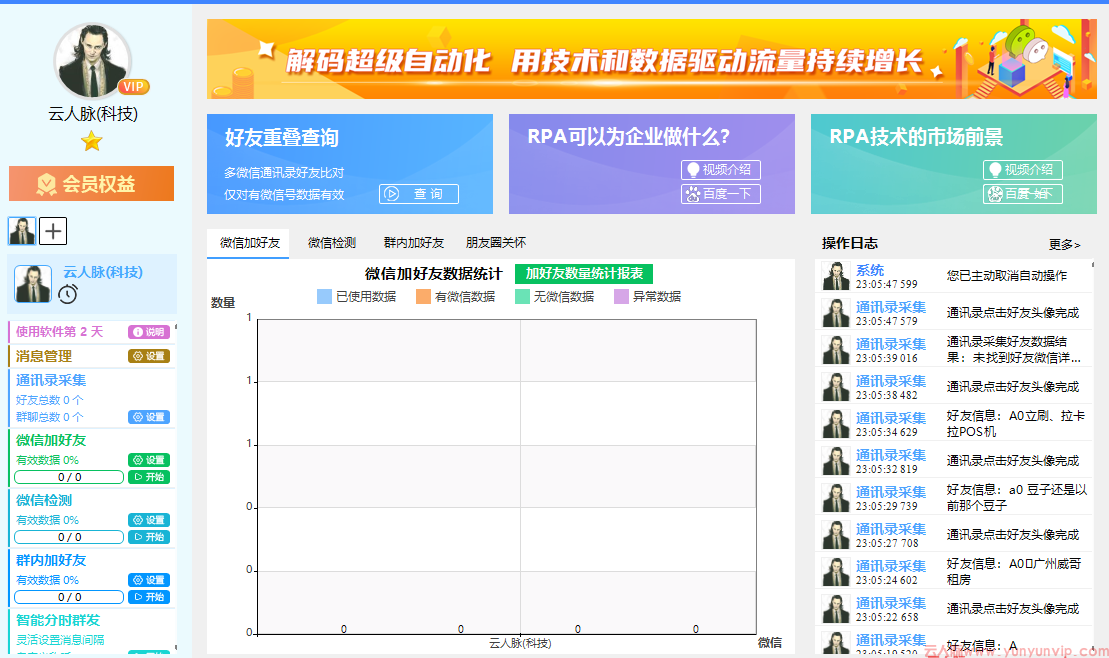
Task: Click the + icon to add an account
Action: point(52,231)
